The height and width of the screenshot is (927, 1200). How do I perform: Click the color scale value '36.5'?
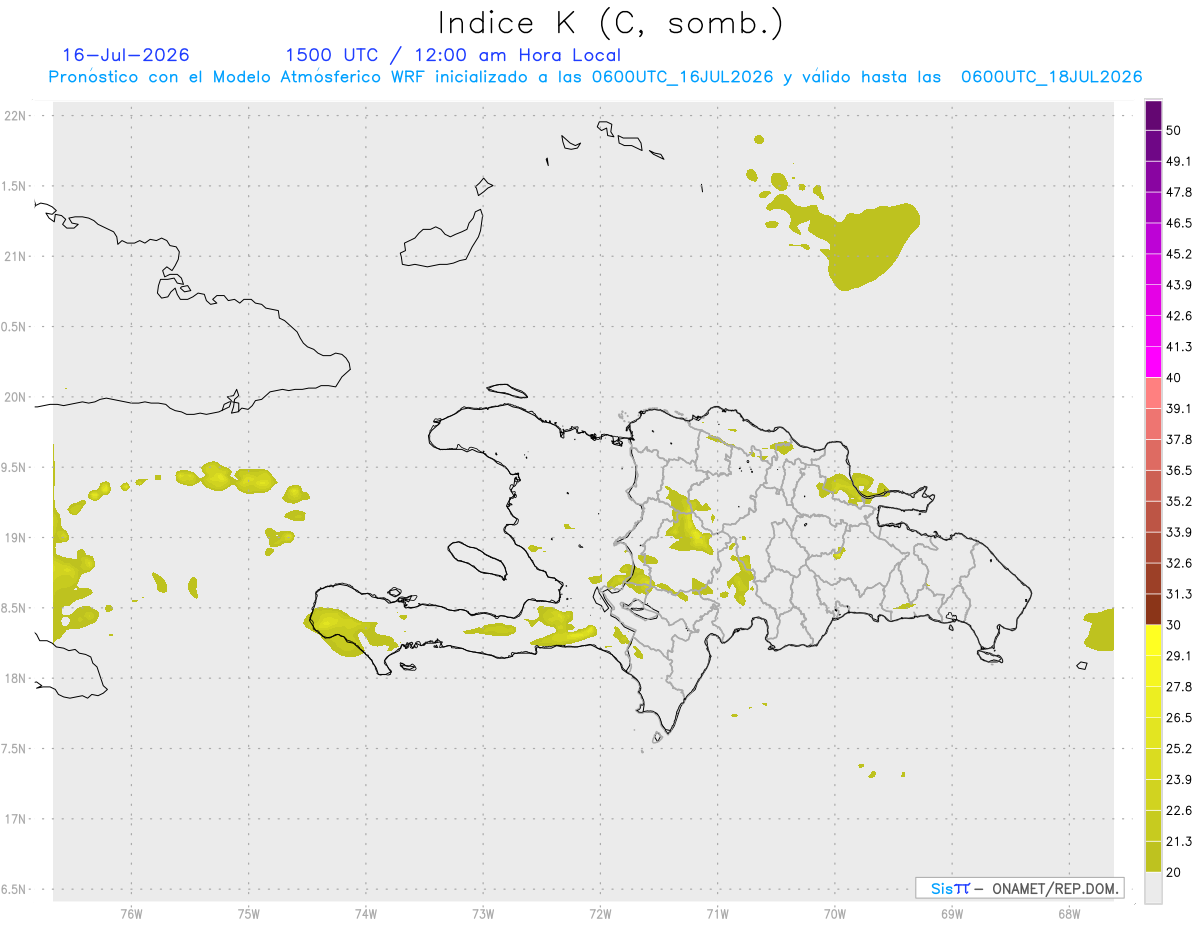click(1179, 470)
